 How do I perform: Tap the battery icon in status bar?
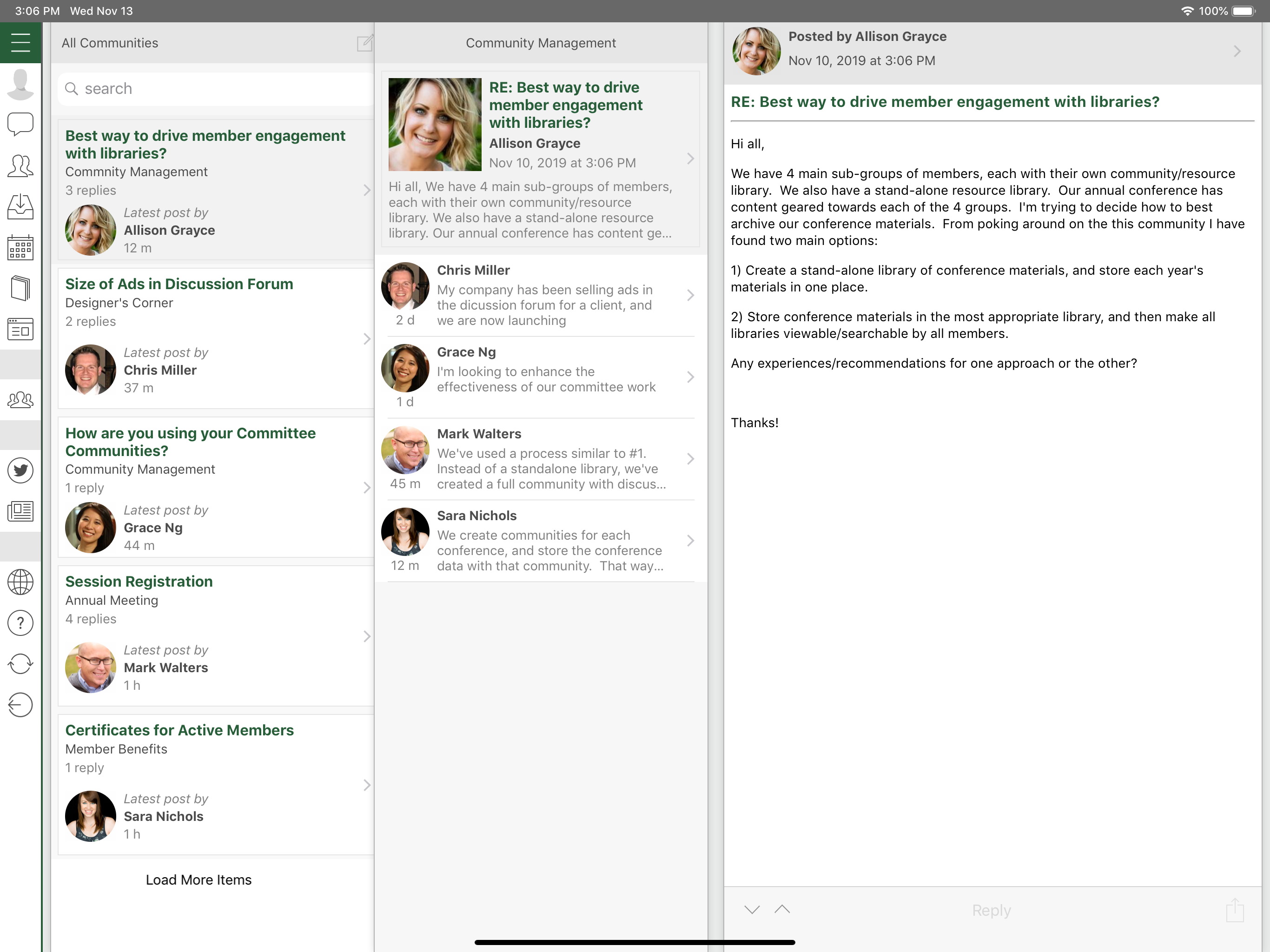[x=1244, y=11]
